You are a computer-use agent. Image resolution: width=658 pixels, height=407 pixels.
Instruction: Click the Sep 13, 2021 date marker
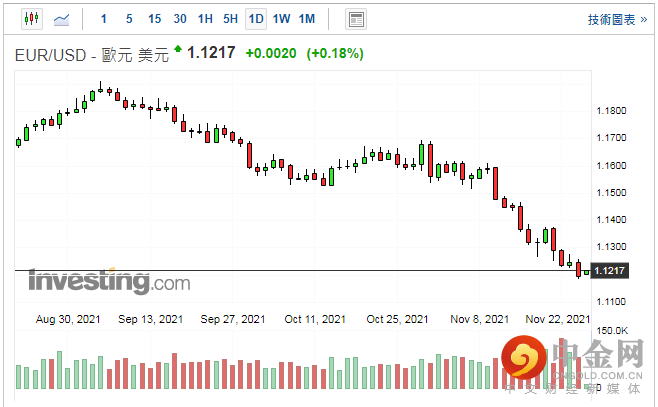coord(151,319)
